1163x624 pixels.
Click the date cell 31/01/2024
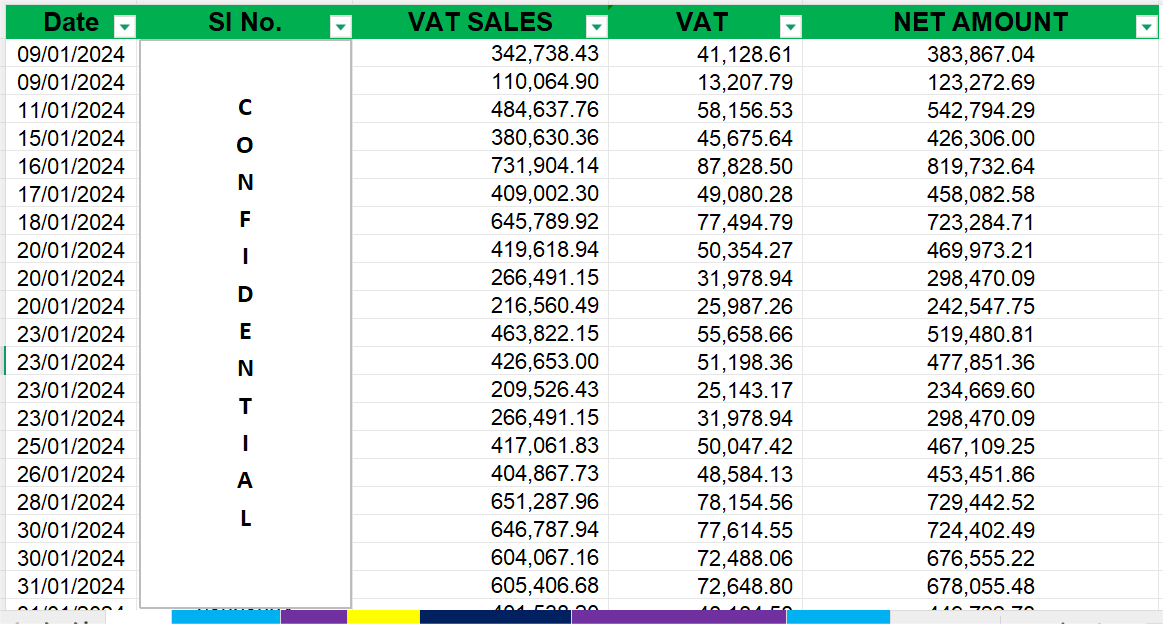click(71, 586)
